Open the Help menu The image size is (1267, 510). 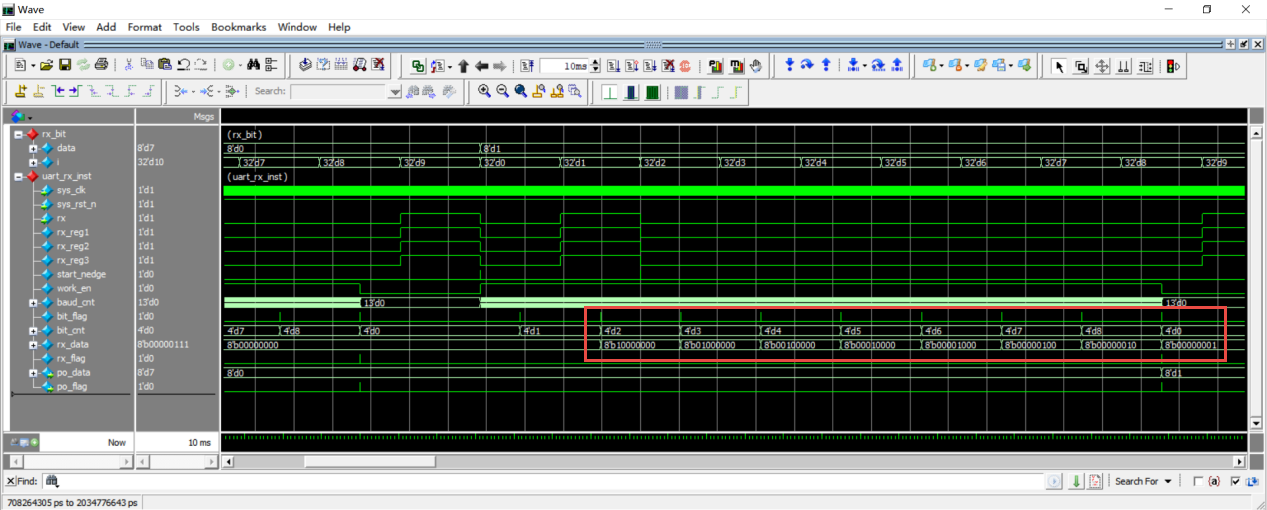point(339,27)
